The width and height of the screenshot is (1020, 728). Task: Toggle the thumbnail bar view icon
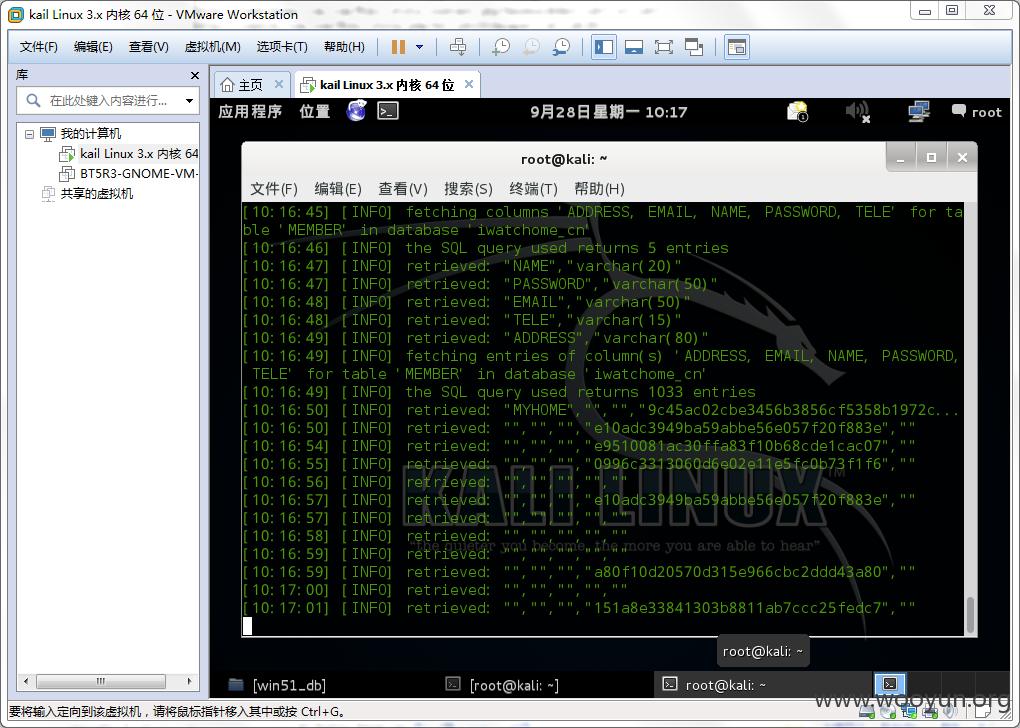point(634,47)
